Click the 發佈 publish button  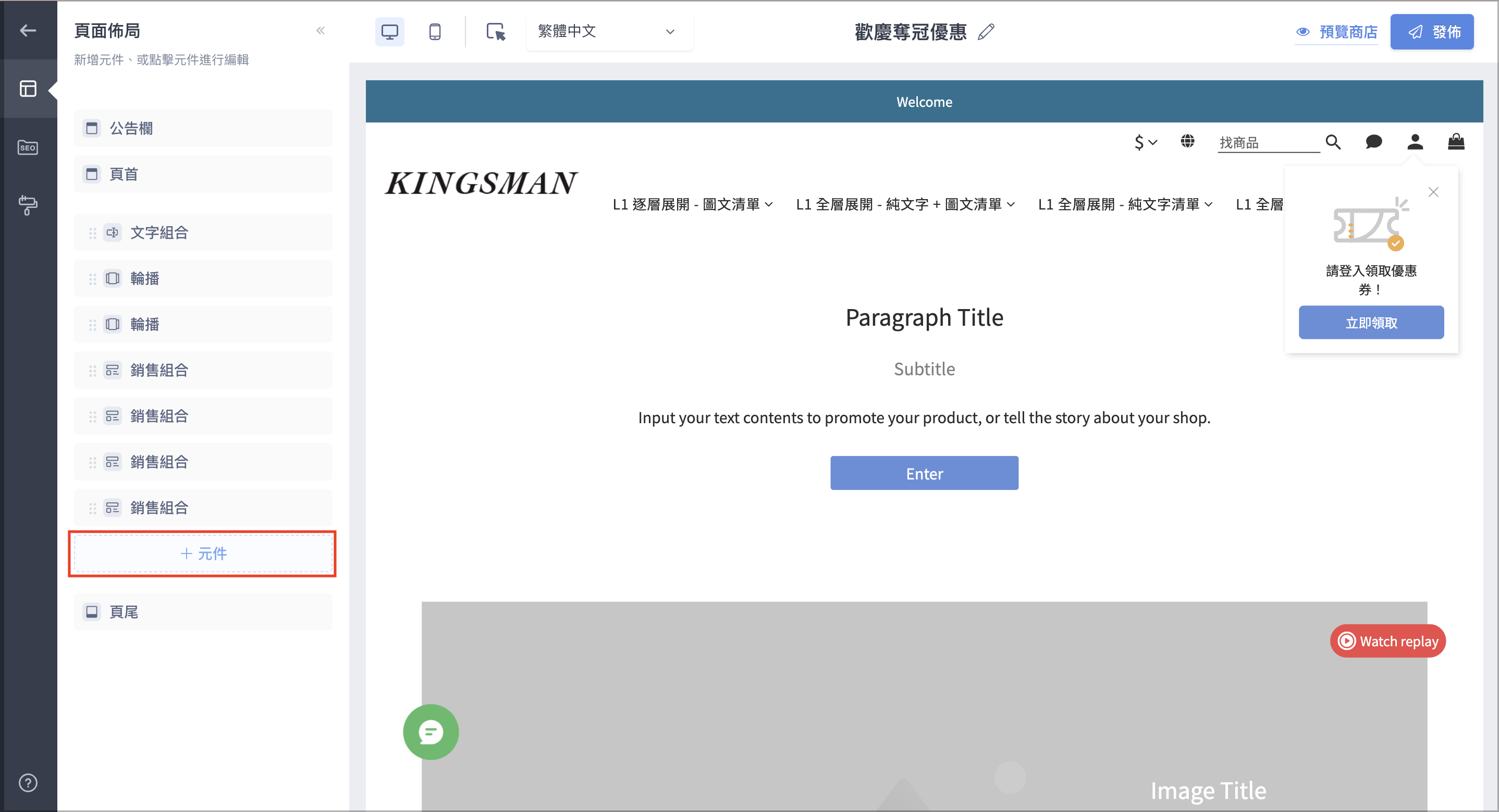point(1431,32)
